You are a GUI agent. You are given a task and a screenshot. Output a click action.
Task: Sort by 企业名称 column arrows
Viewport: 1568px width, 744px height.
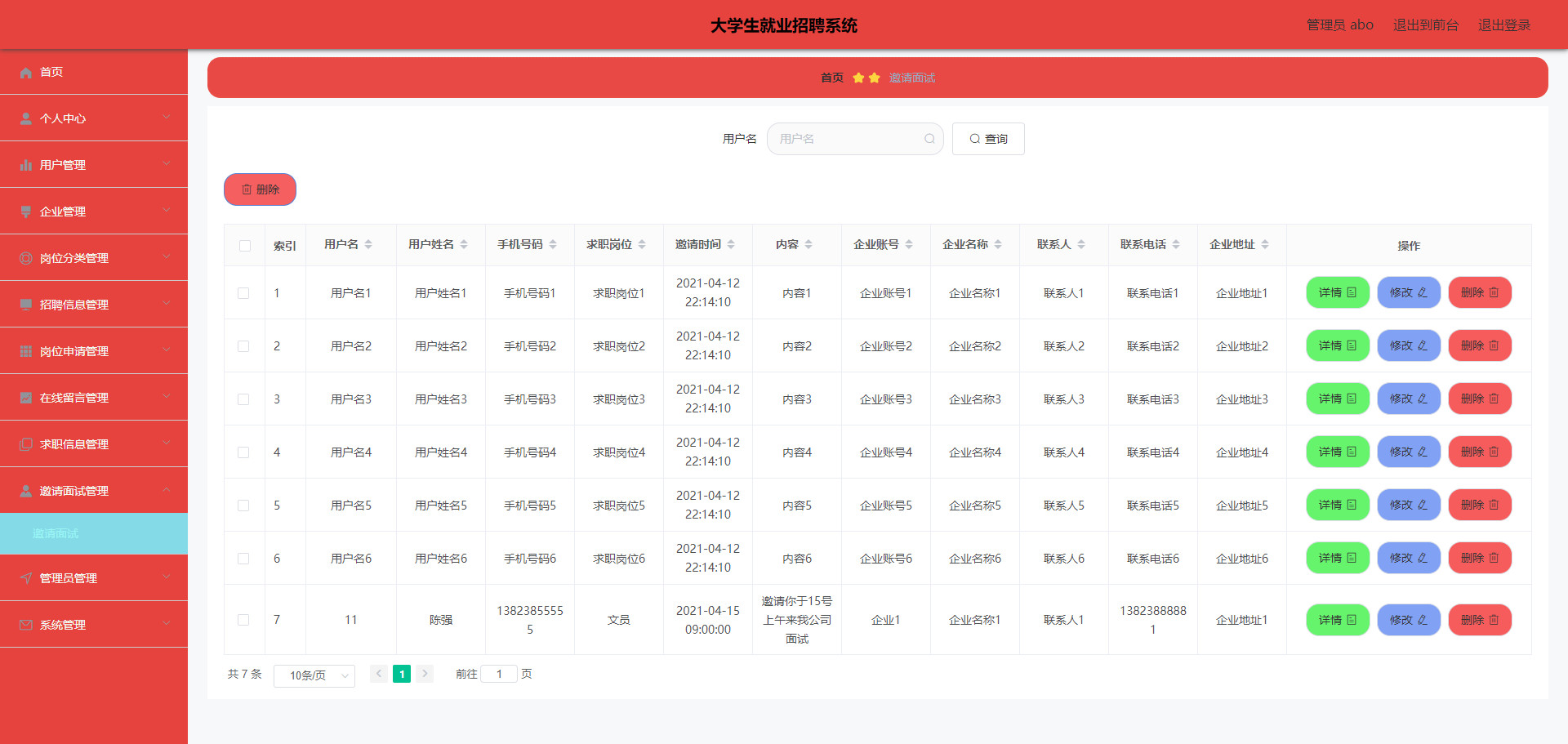coord(998,244)
